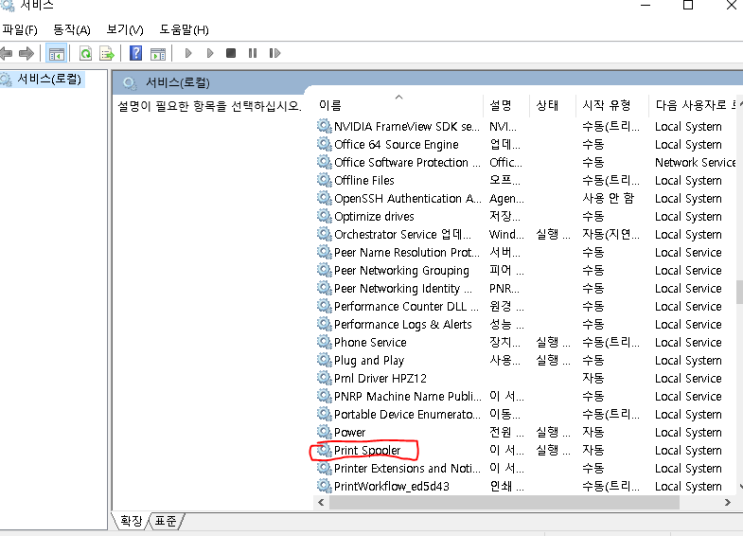Click the gear icon beside Offline Files
The height and width of the screenshot is (536, 743).
(x=324, y=180)
